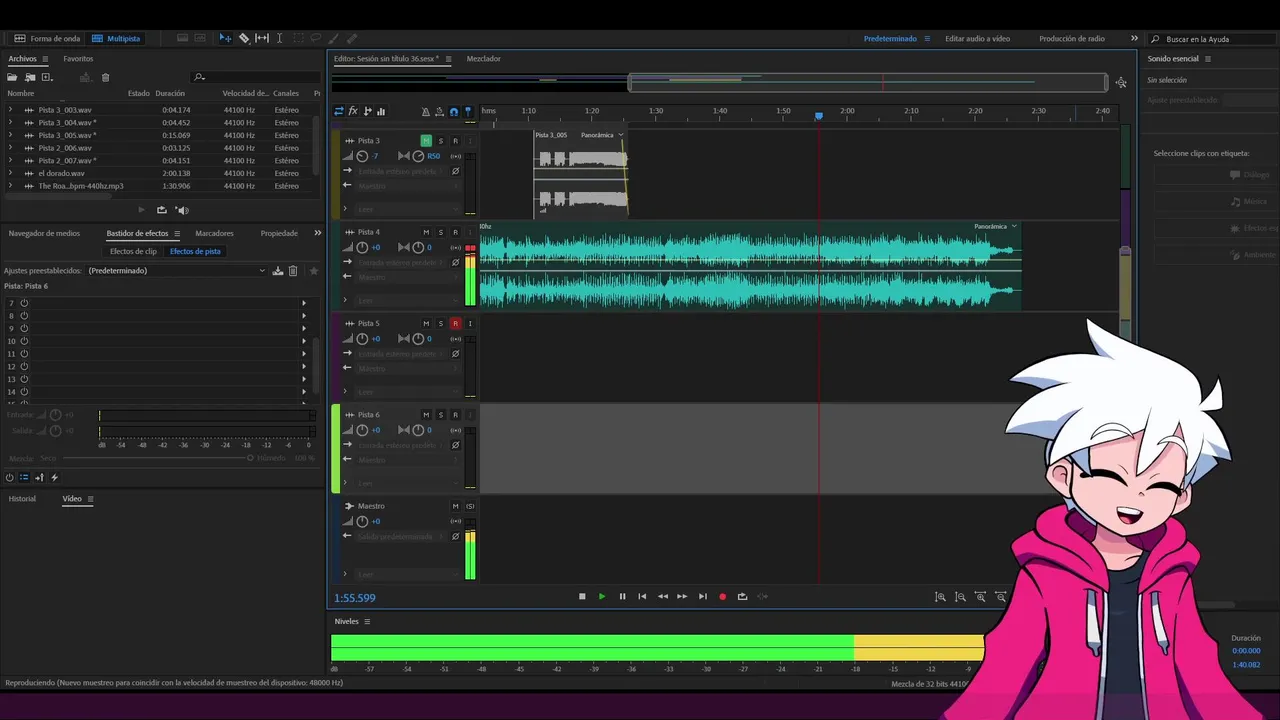Click the red Record button
Screen dimensions: 1280x720
pos(722,596)
